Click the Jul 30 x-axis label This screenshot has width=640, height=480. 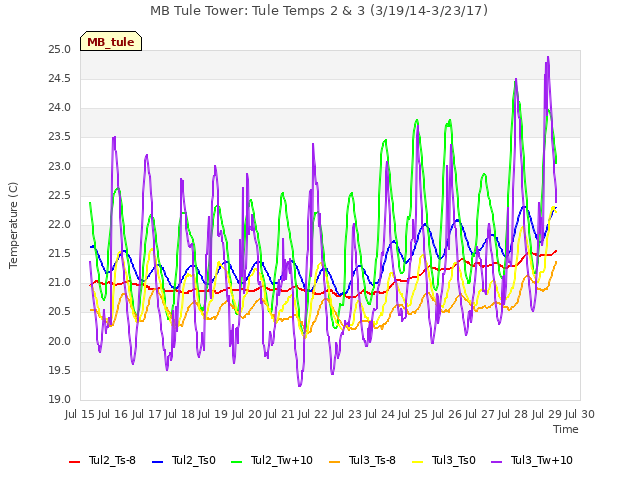point(580,414)
